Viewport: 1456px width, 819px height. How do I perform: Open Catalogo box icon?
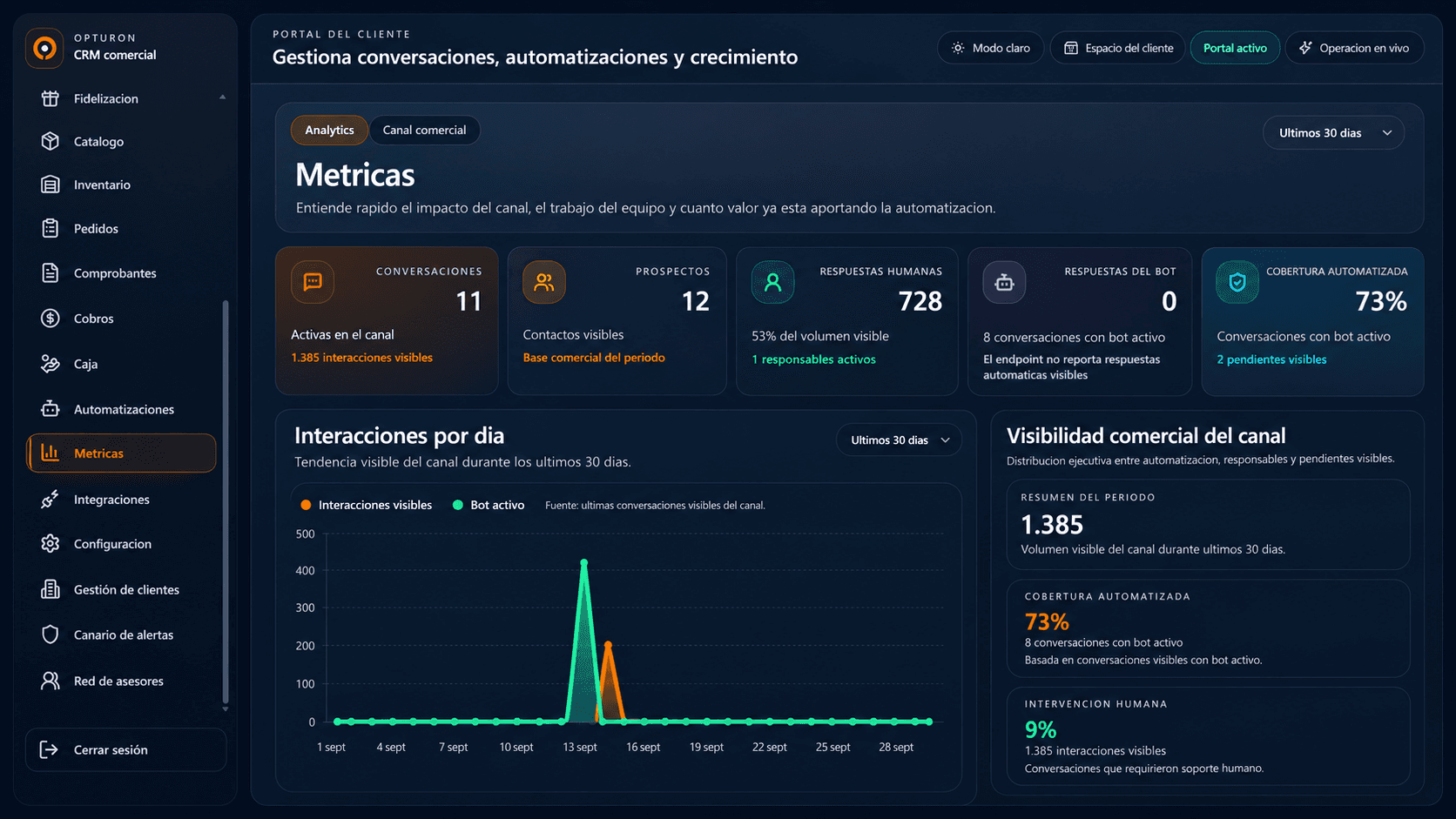51,141
